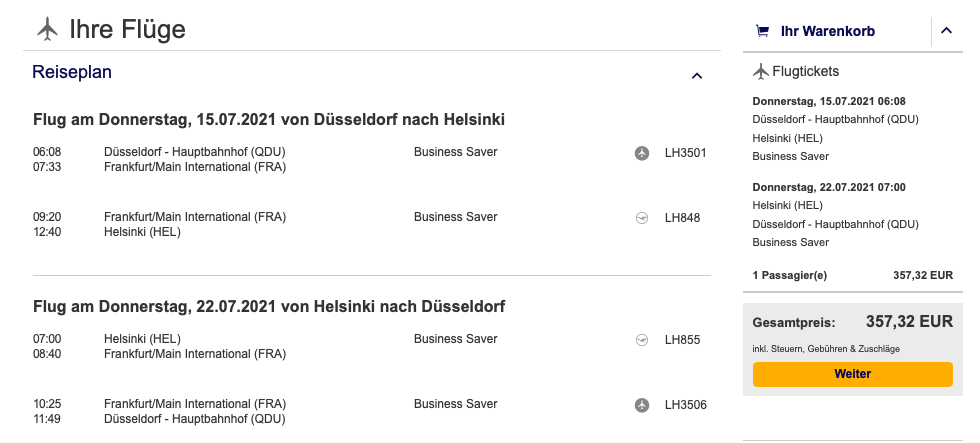Click the train icon for LH3501
The image size is (980, 443).
pos(642,153)
